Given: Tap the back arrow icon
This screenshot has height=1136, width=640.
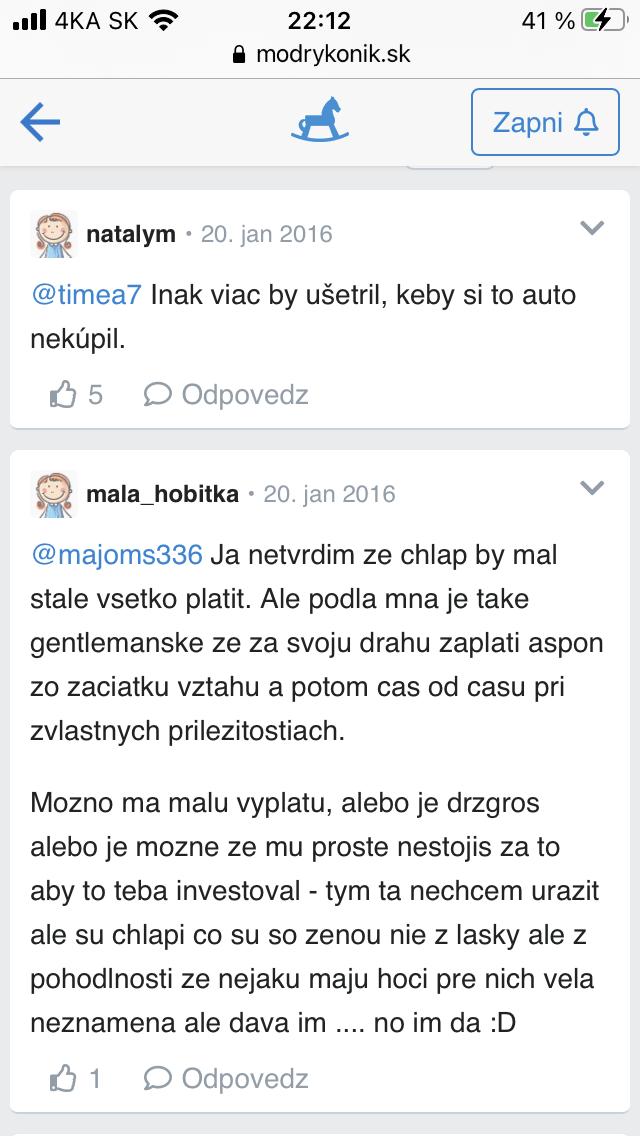Looking at the screenshot, I should [x=40, y=122].
